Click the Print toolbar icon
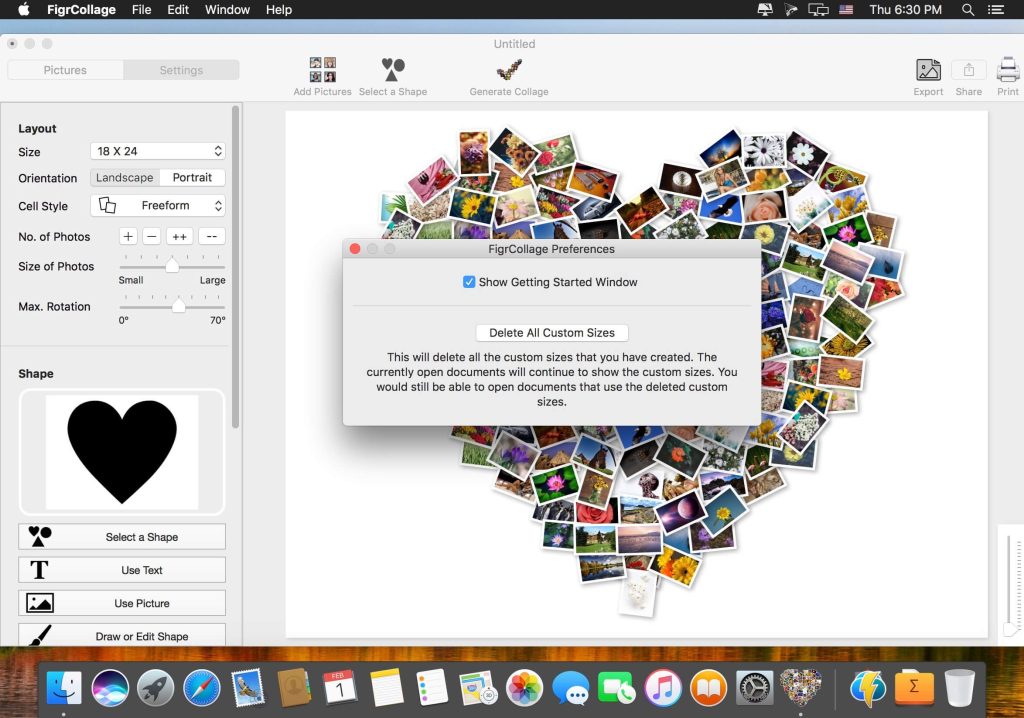Image resolution: width=1024 pixels, height=718 pixels. (1007, 70)
